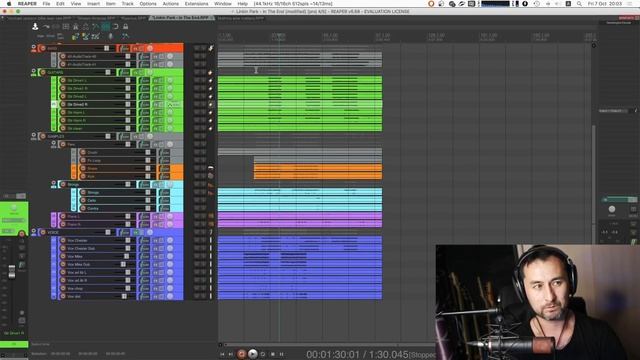Arm the Piano R track for recording
This screenshot has width=640, height=360.
pyautogui.click(x=63, y=224)
